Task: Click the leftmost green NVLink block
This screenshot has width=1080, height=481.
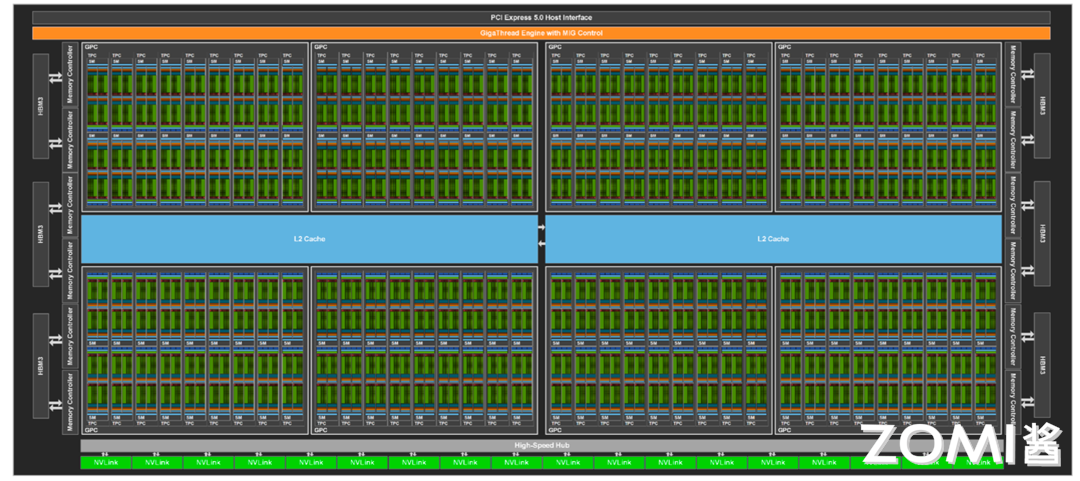Action: click(105, 462)
